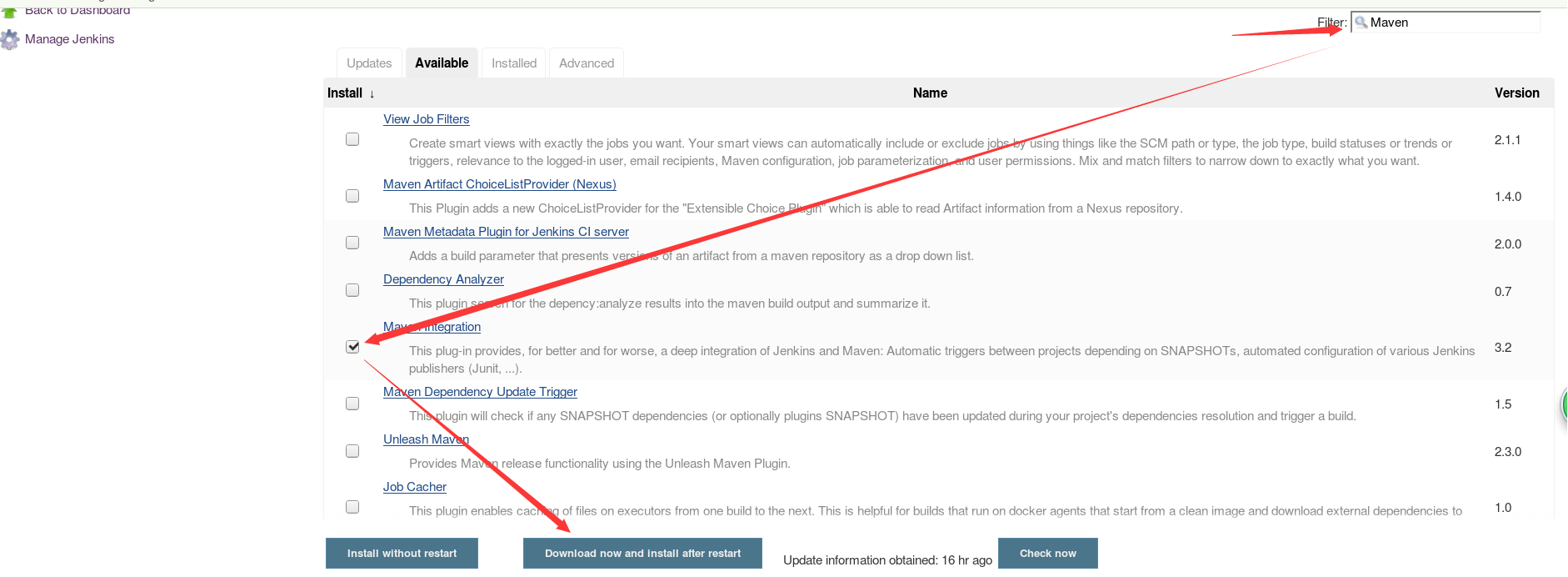Tick the Dependency Analyzer checkbox
1568x577 pixels.
pos(352,290)
